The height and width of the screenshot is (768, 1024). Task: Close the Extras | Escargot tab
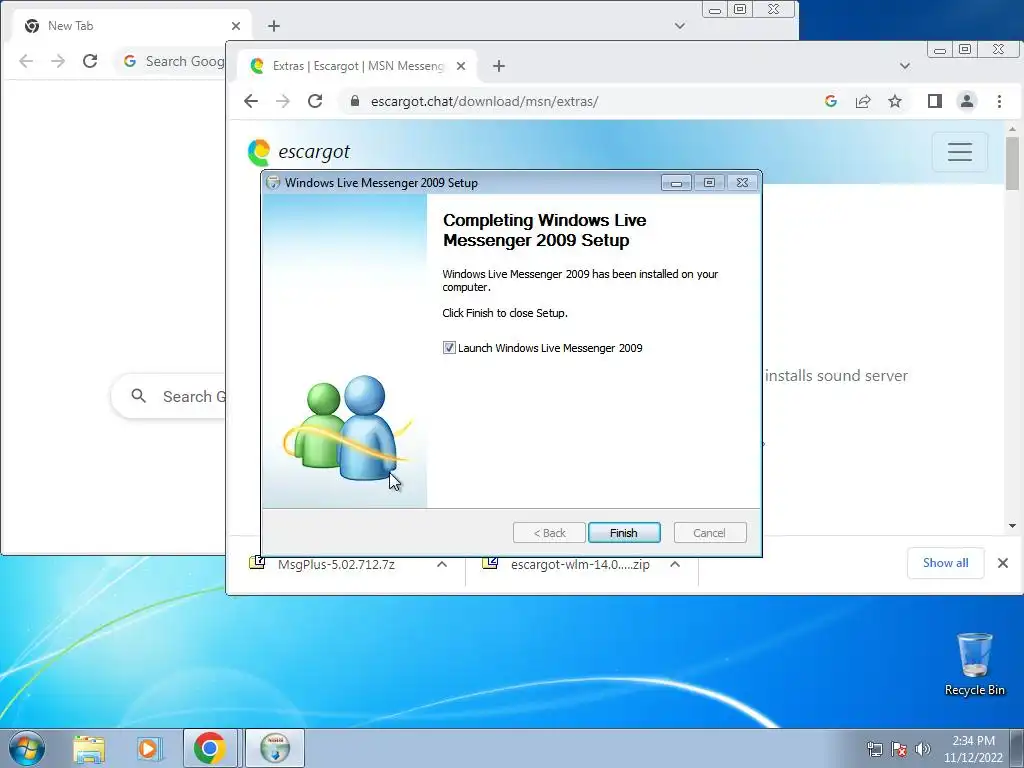point(460,66)
